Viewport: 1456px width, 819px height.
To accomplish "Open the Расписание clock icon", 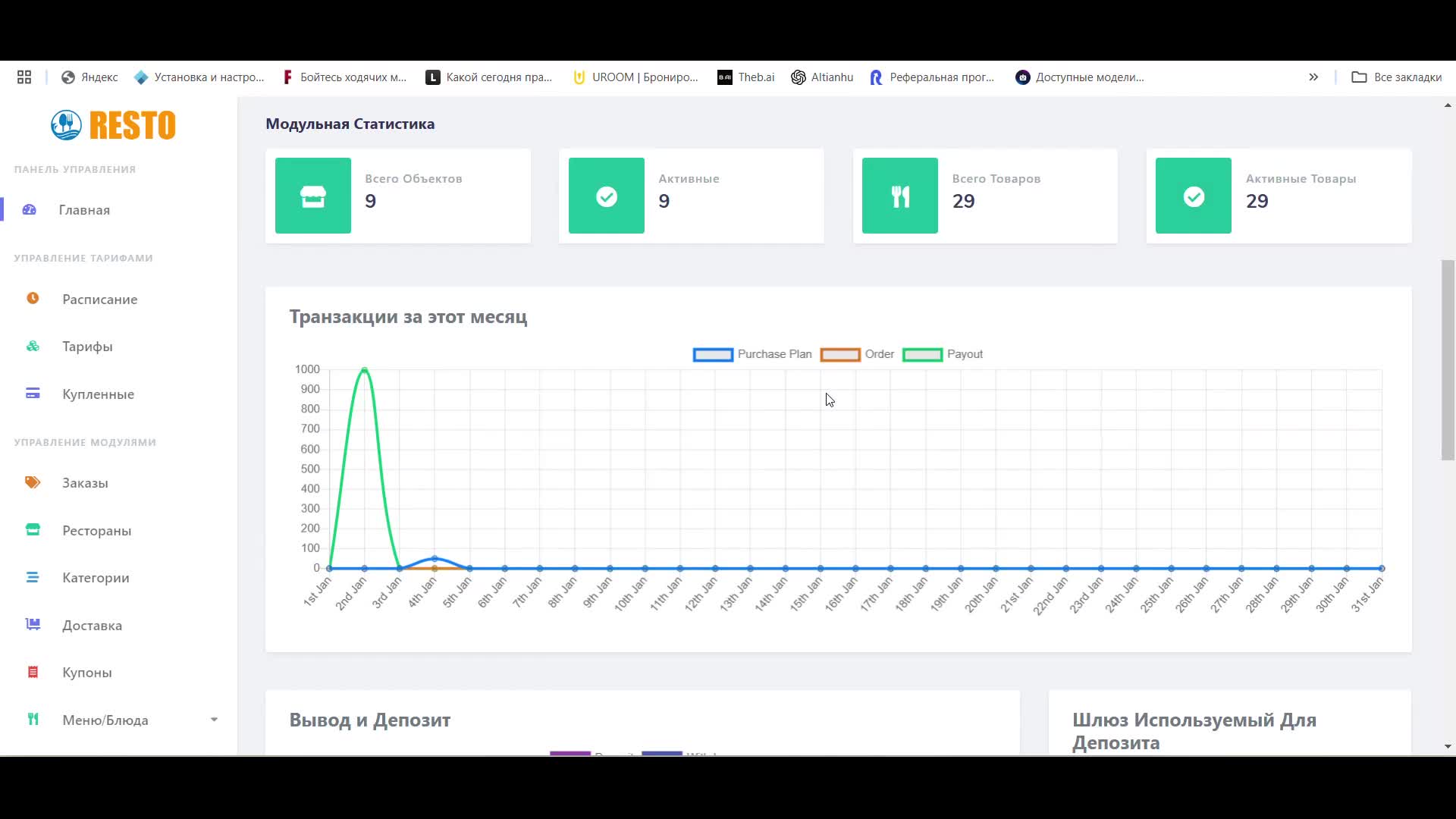I will (x=33, y=299).
